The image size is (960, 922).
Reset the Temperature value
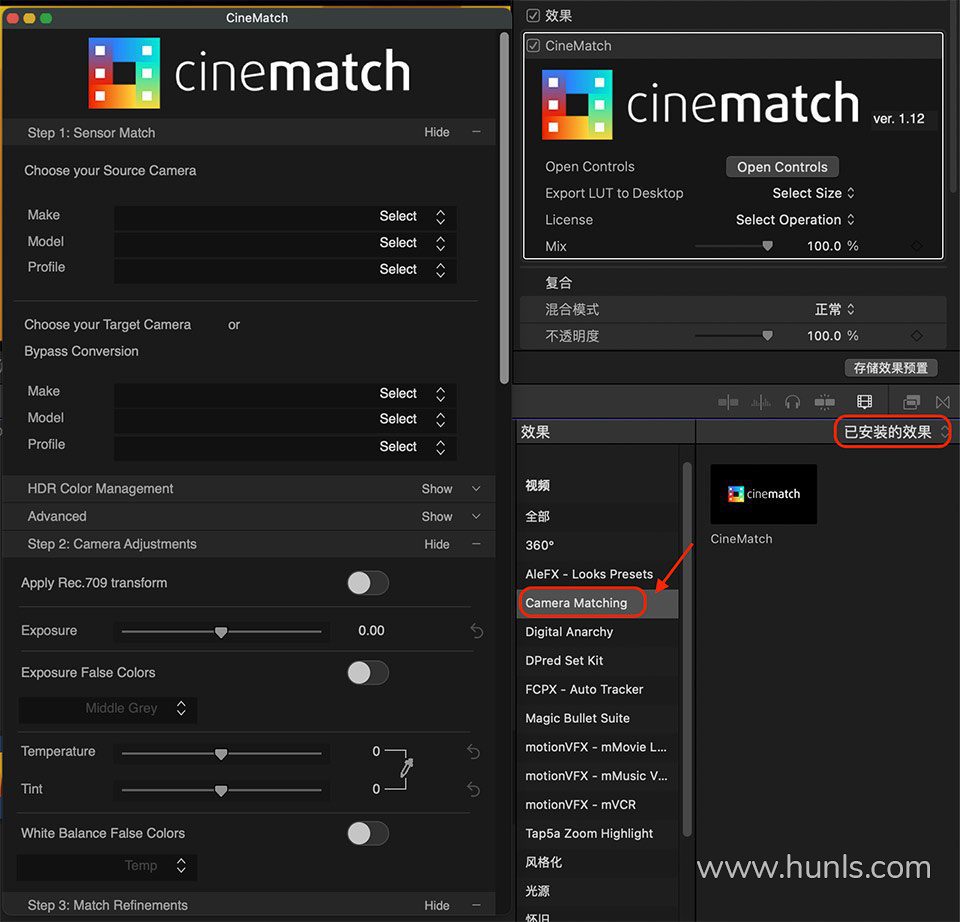tap(473, 751)
